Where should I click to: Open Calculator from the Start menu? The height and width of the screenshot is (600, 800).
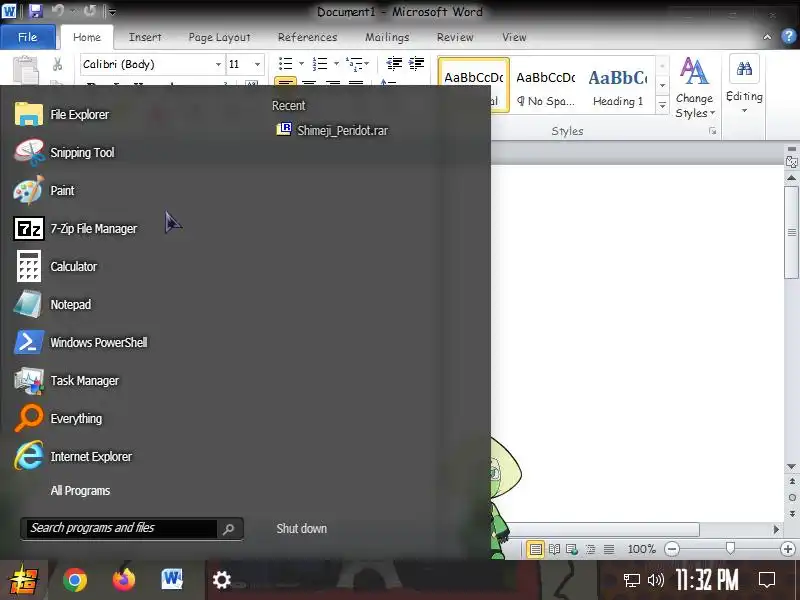point(56,266)
